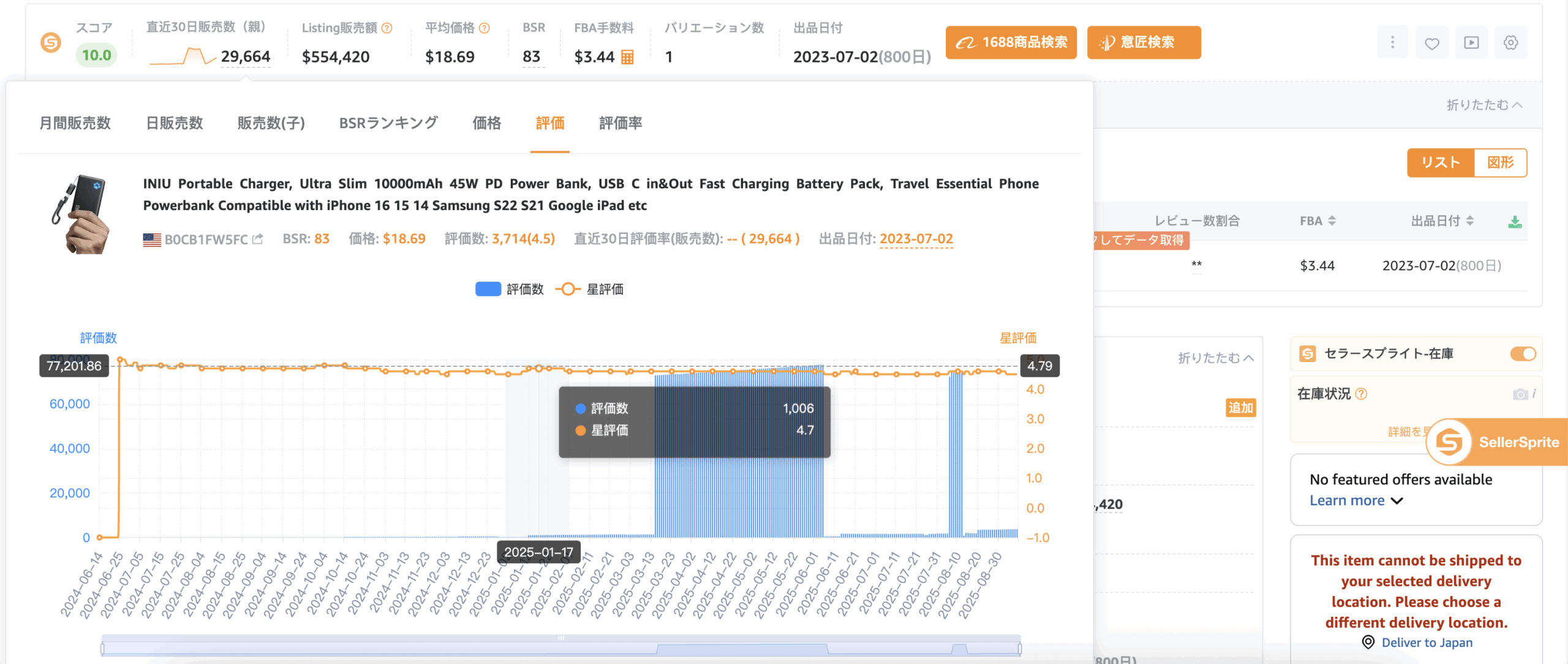Toggle the セラースプライト-在庫 switch off
The width and height of the screenshot is (1568, 664).
point(1523,354)
